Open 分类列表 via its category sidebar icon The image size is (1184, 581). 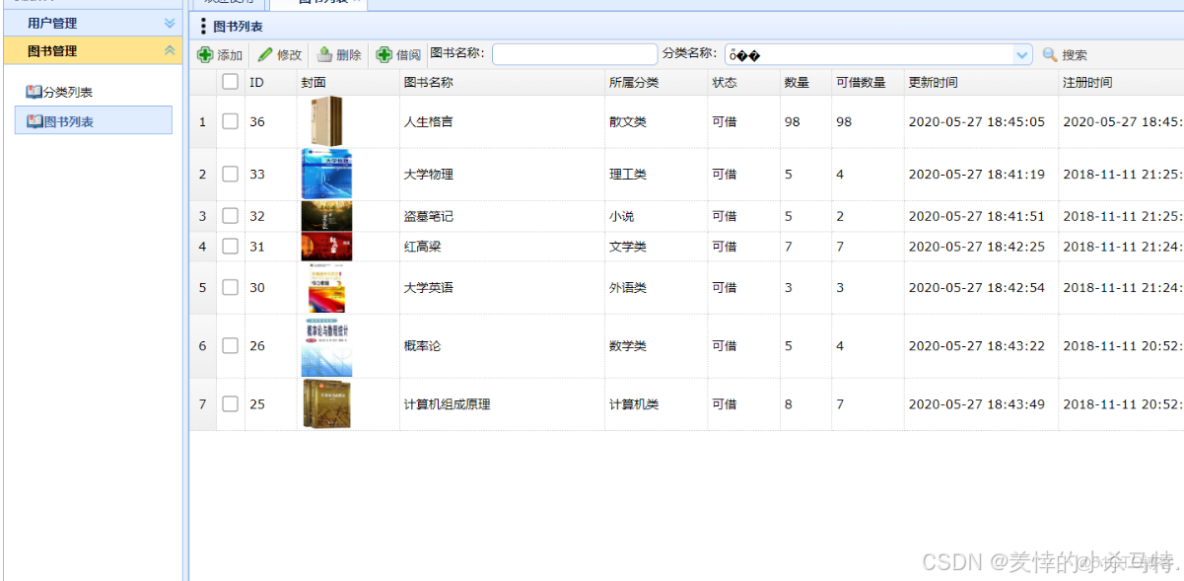point(35,89)
